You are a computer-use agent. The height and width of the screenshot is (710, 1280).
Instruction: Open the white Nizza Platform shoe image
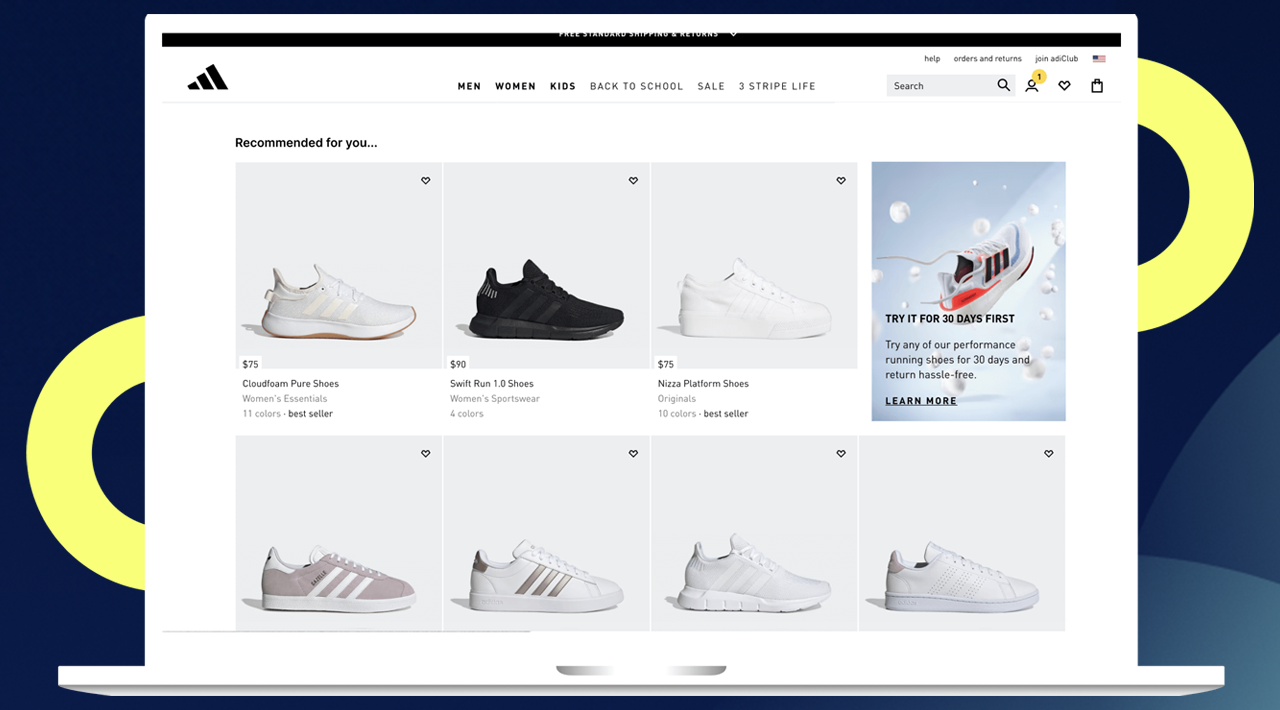point(754,266)
